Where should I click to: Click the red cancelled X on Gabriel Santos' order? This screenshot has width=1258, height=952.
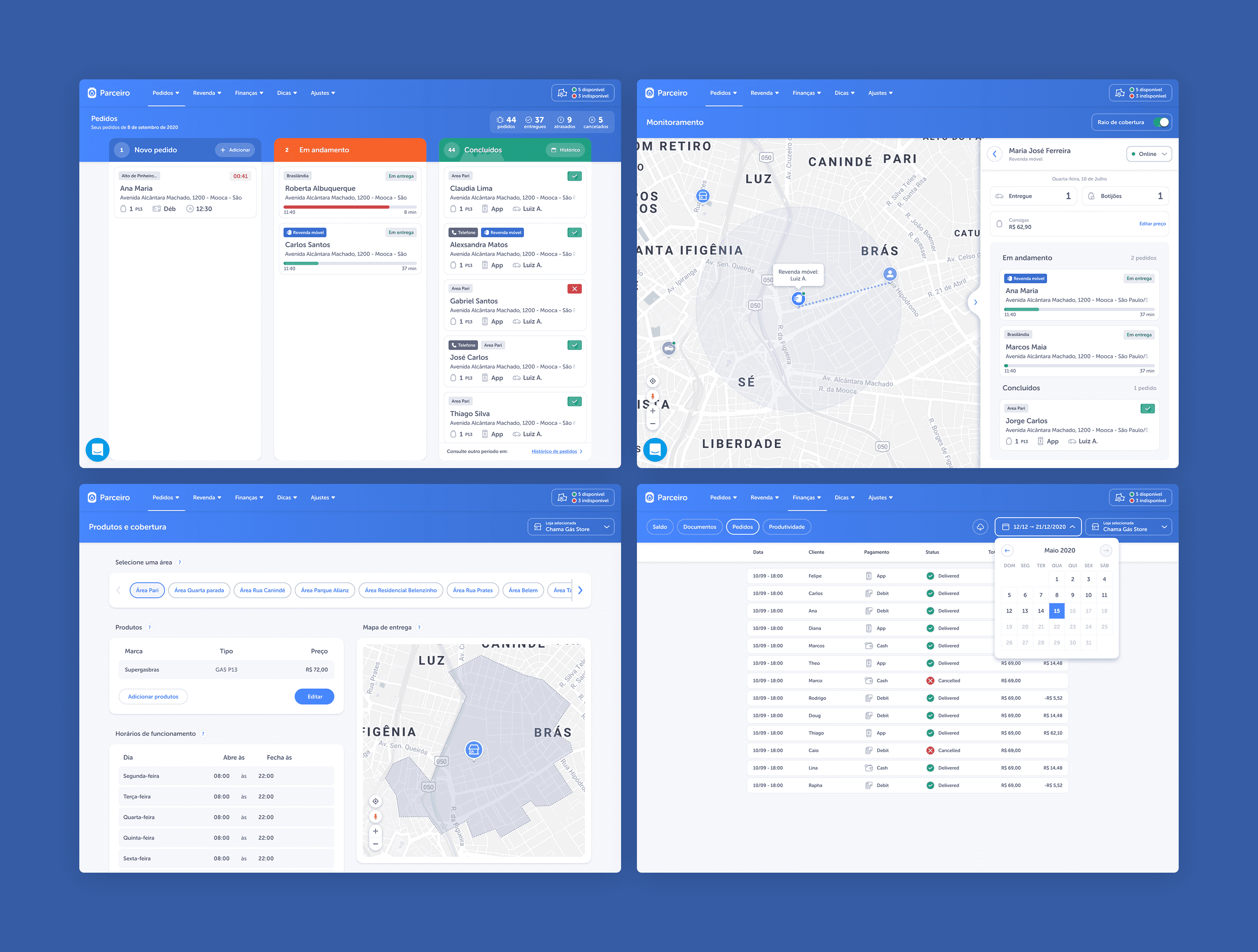pyautogui.click(x=574, y=289)
